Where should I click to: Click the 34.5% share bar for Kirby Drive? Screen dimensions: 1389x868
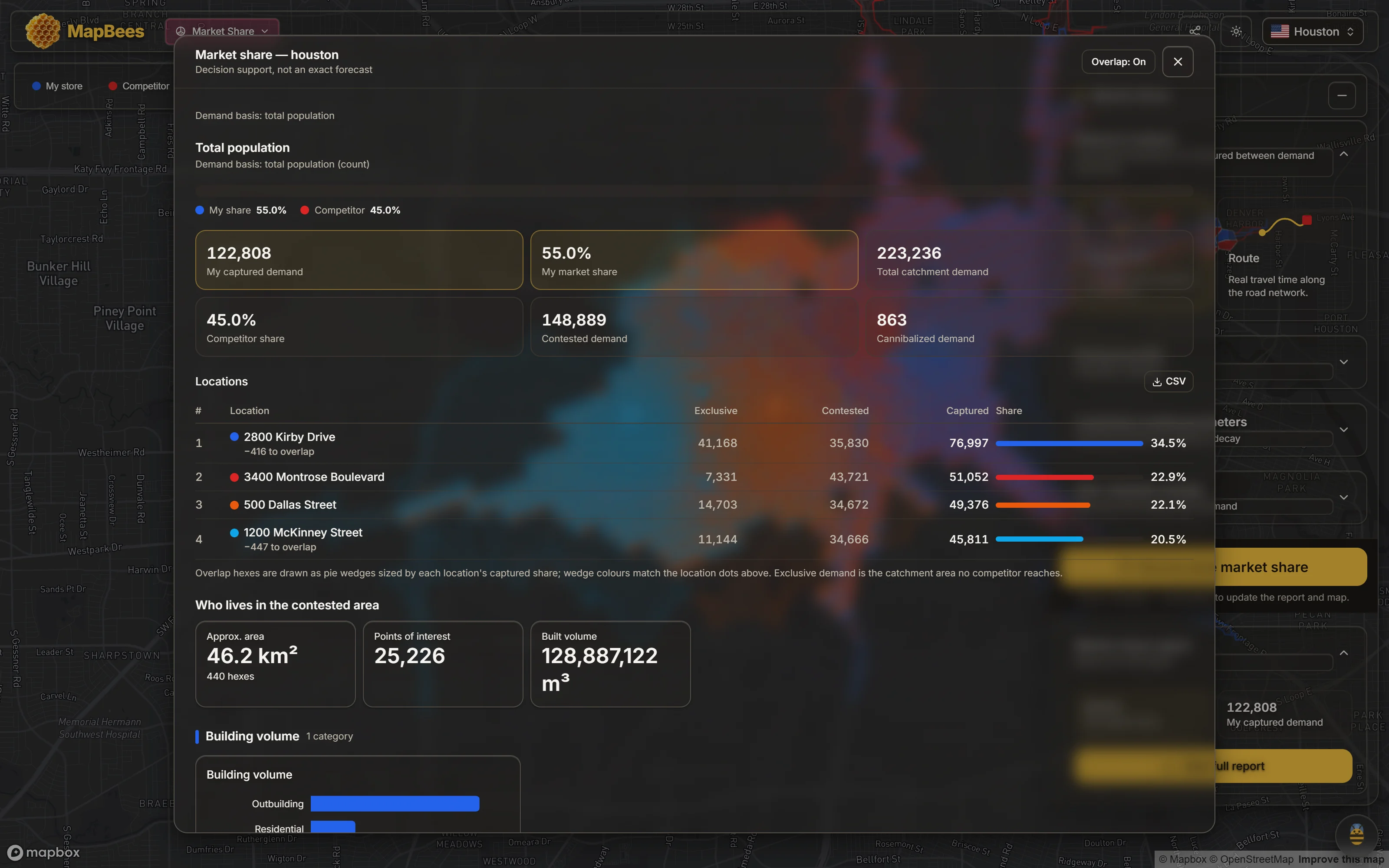(x=1069, y=443)
